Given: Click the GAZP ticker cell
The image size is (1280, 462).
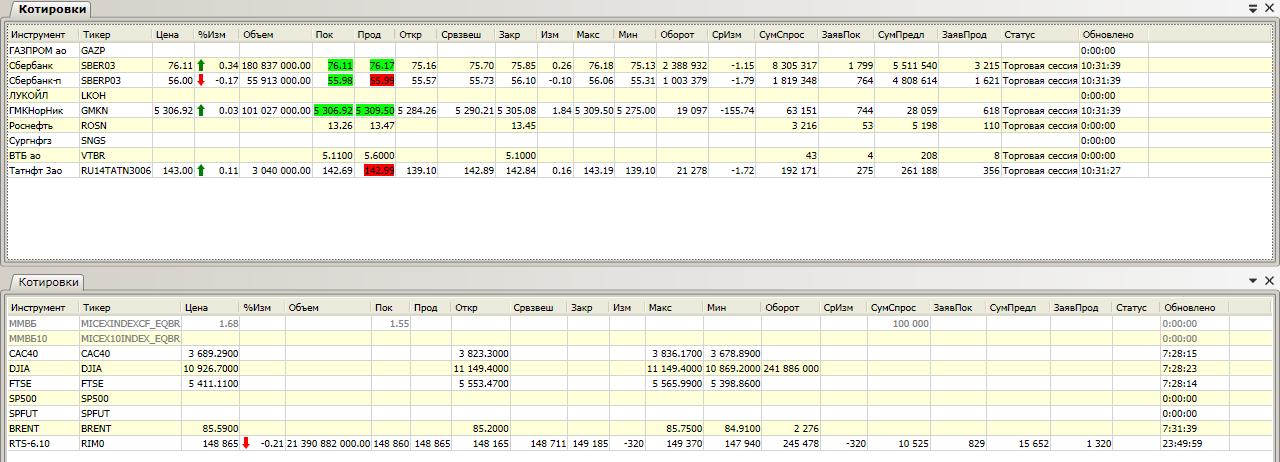Looking at the screenshot, I should click(115, 49).
